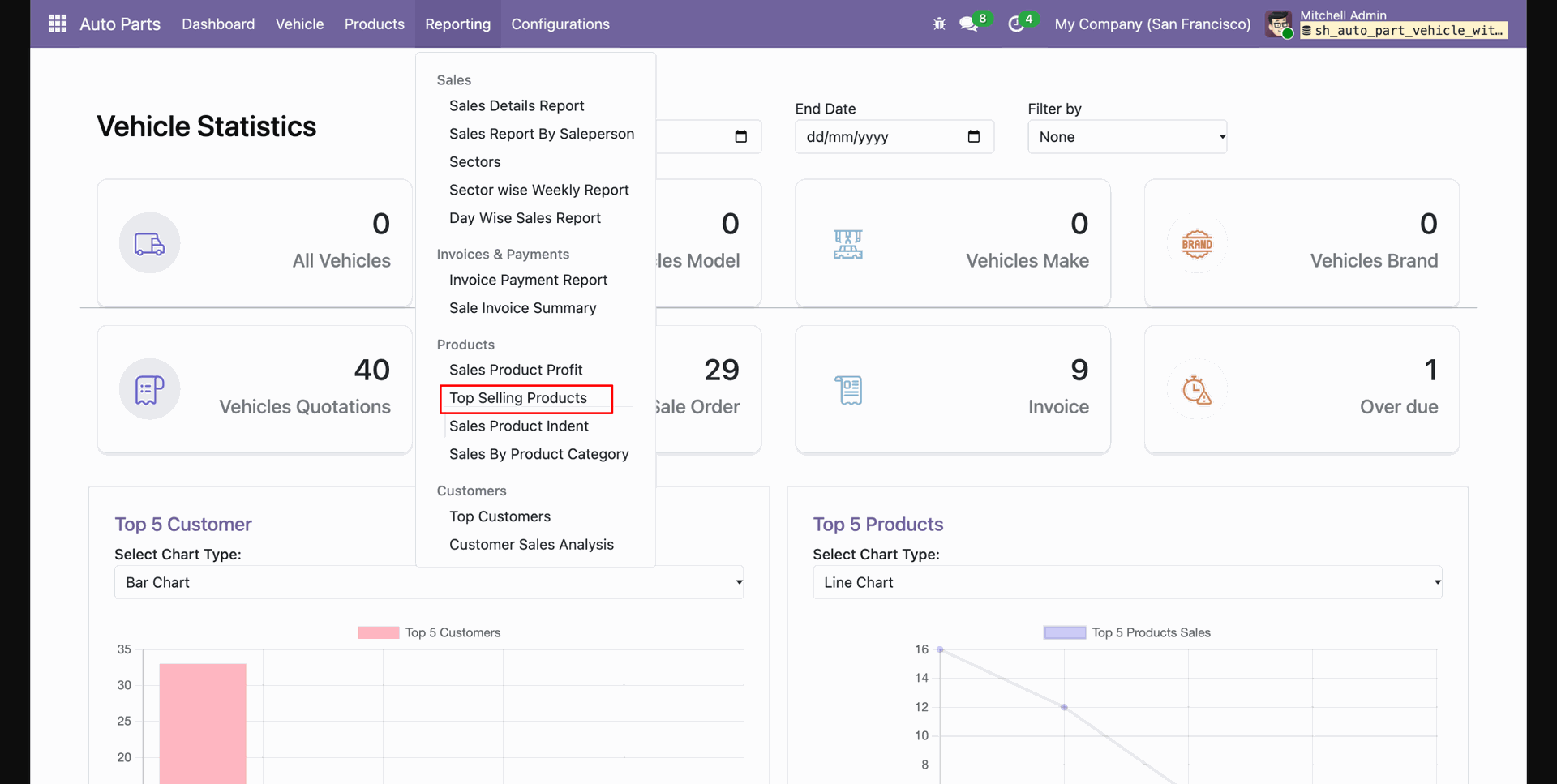The height and width of the screenshot is (784, 1557).
Task: Open Sector wise Weekly Report
Action: [x=539, y=190]
